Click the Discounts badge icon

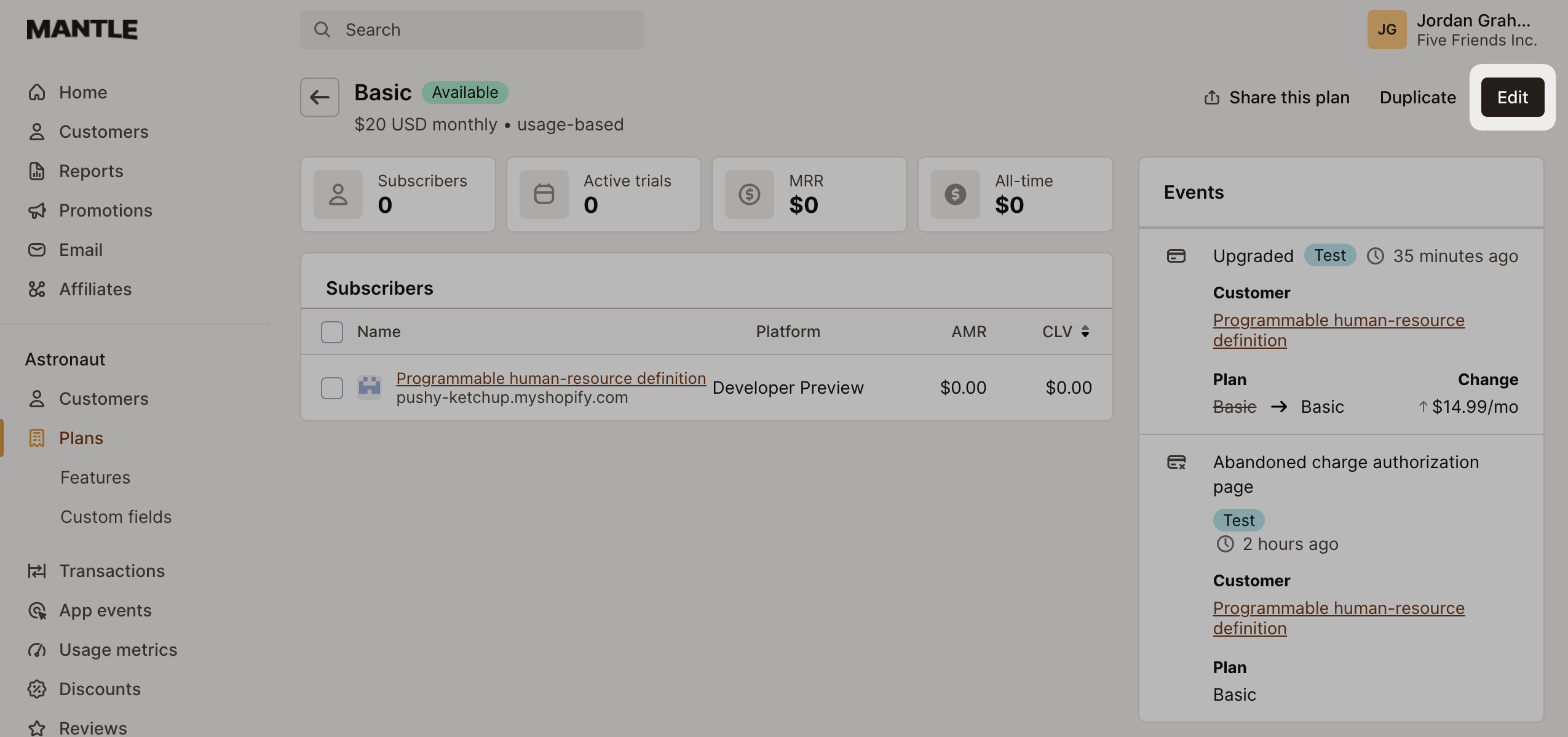coord(37,689)
